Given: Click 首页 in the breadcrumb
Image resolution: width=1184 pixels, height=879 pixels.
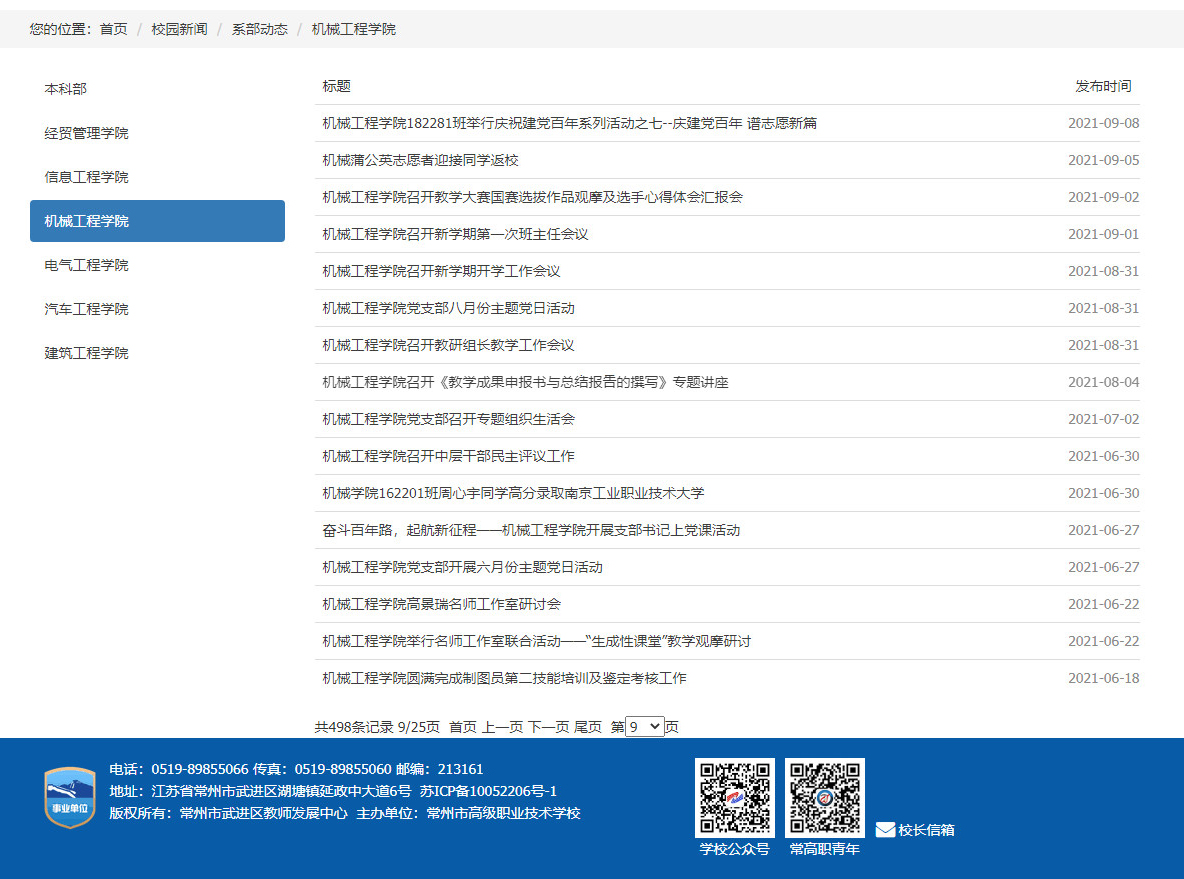Looking at the screenshot, I should click(x=113, y=29).
